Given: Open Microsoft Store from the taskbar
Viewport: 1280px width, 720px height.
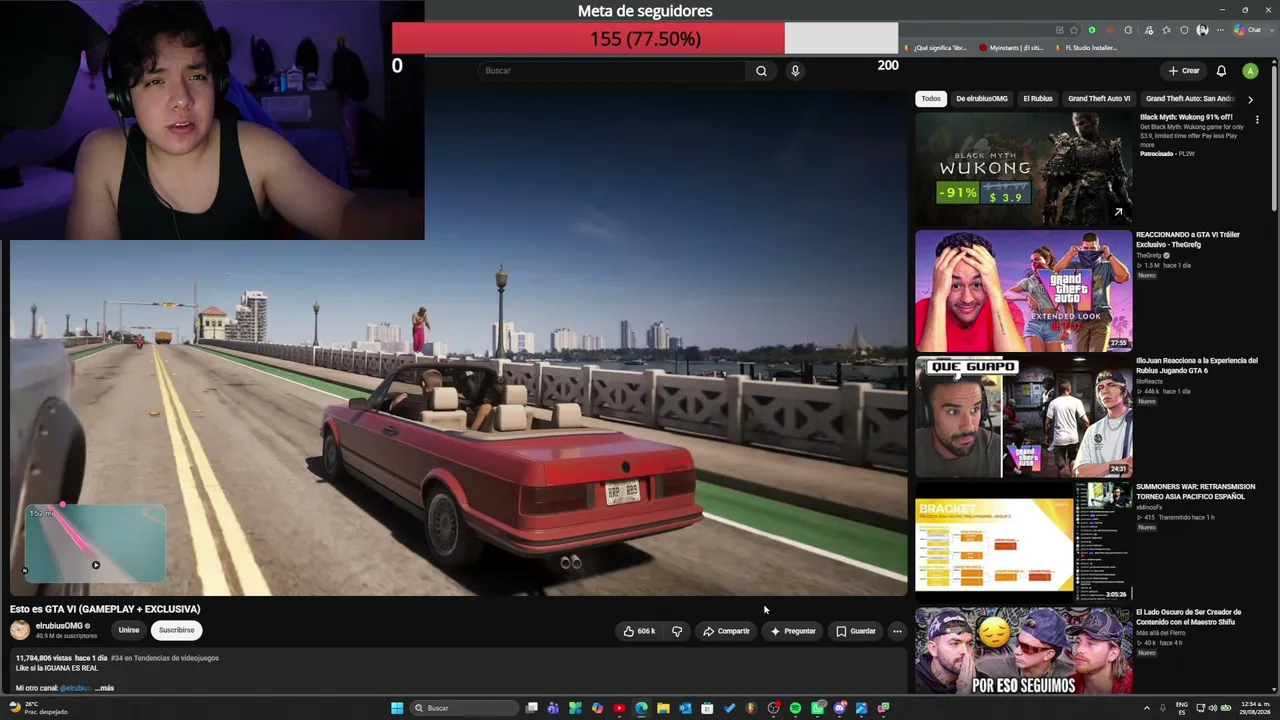Looking at the screenshot, I should tap(707, 708).
